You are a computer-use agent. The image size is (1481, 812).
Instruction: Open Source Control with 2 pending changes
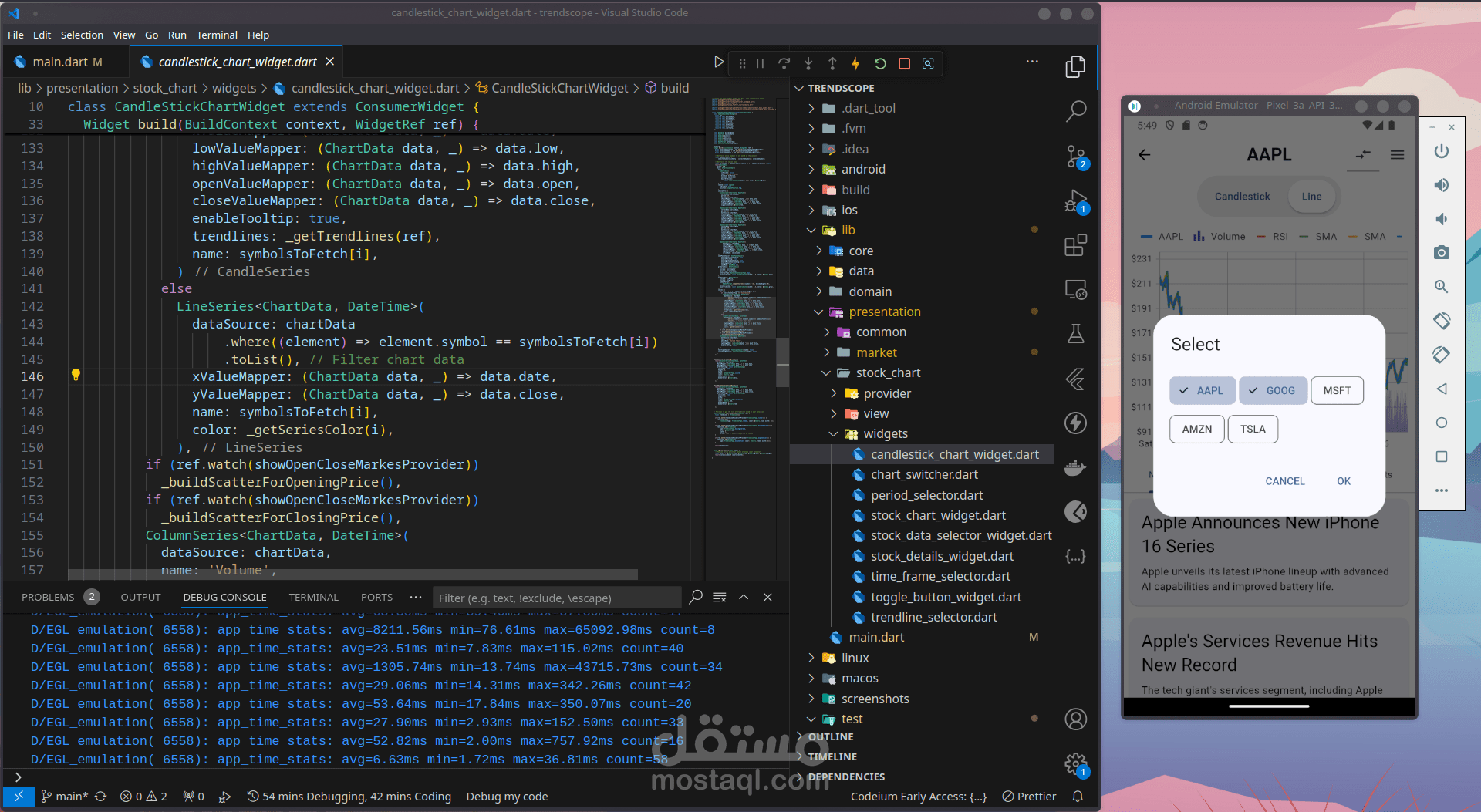[1075, 157]
